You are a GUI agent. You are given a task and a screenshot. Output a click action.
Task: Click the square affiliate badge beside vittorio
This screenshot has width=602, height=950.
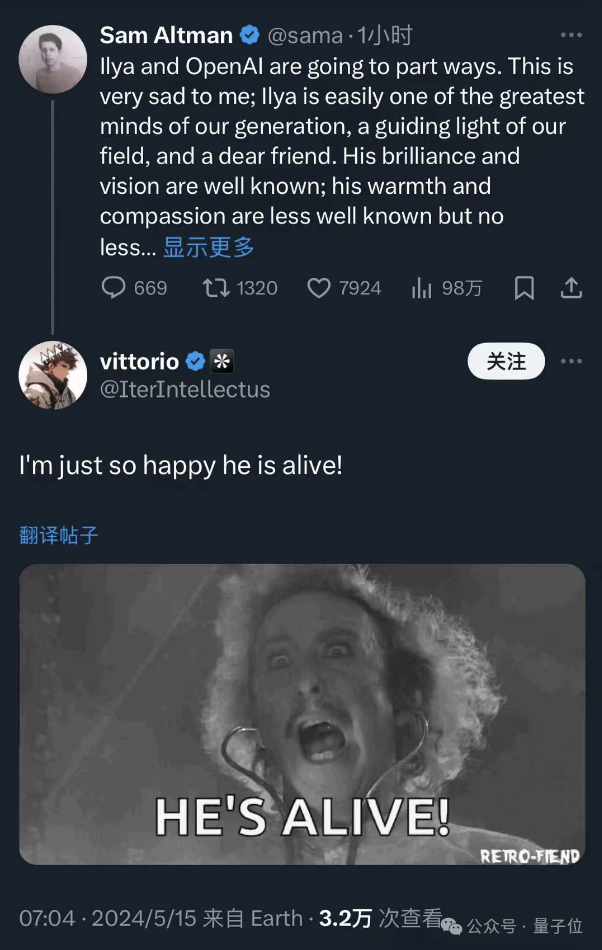[x=221, y=362]
